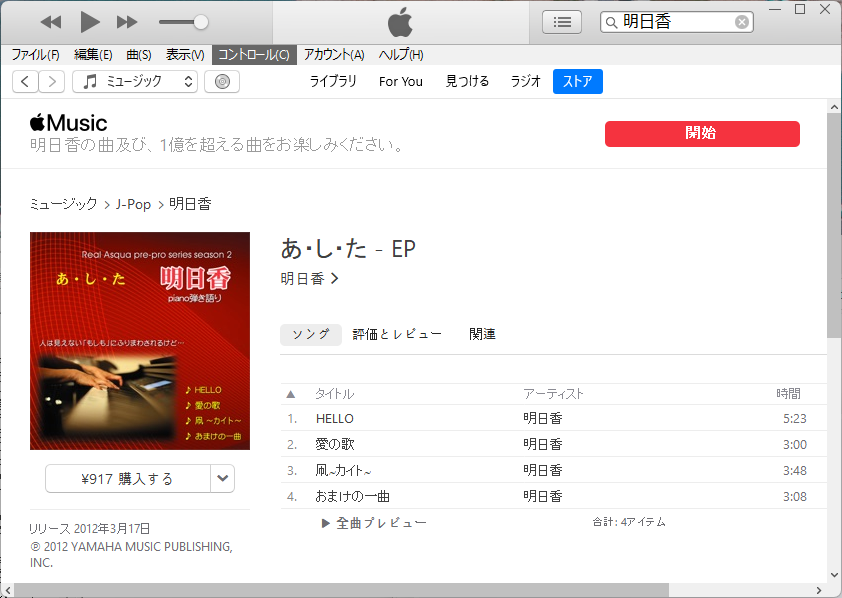Viewport: 842px width, 598px height.
Task: Select the song おまけの一曲
Action: 352,497
